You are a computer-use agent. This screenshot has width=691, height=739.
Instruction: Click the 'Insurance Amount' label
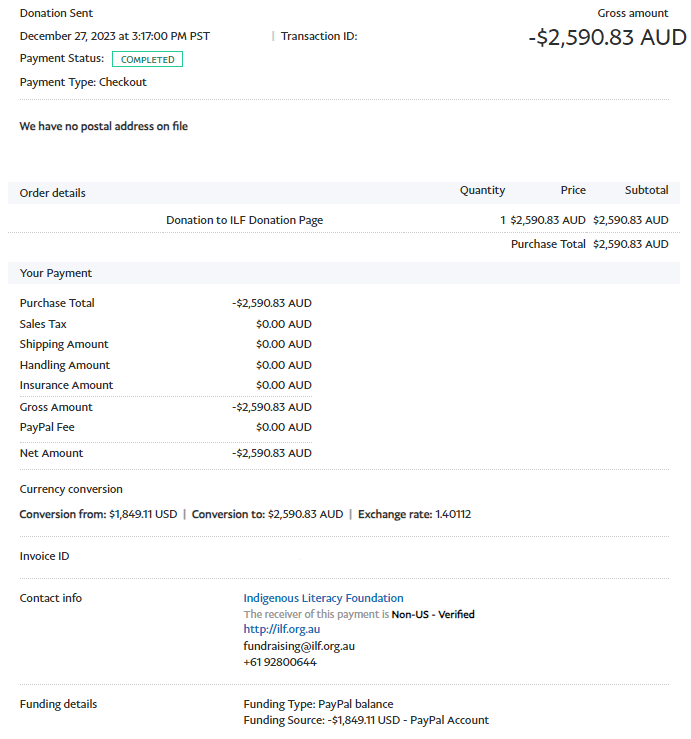click(x=66, y=386)
